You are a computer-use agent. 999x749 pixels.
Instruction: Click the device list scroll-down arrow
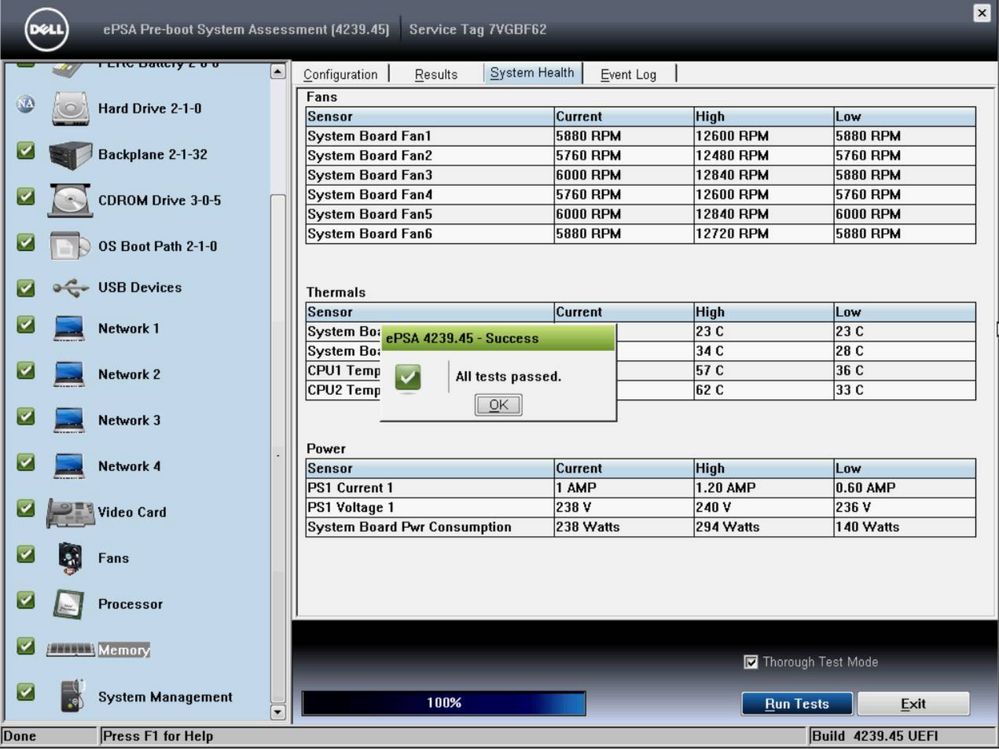(x=278, y=712)
